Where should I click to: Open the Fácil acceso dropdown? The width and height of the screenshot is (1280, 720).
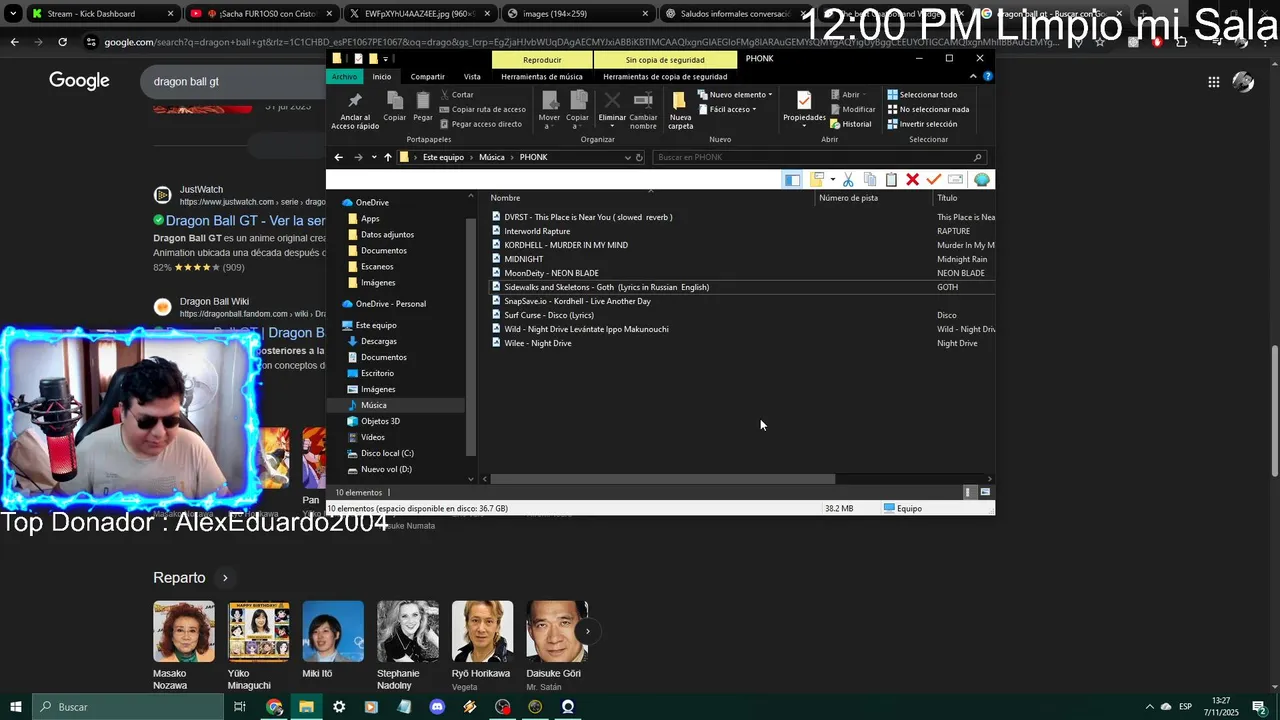coord(727,109)
